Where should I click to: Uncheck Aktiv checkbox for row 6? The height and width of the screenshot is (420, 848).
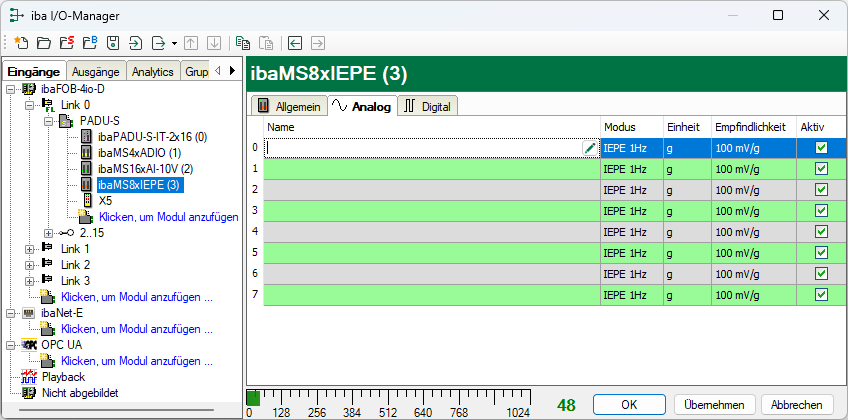pyautogui.click(x=822, y=274)
